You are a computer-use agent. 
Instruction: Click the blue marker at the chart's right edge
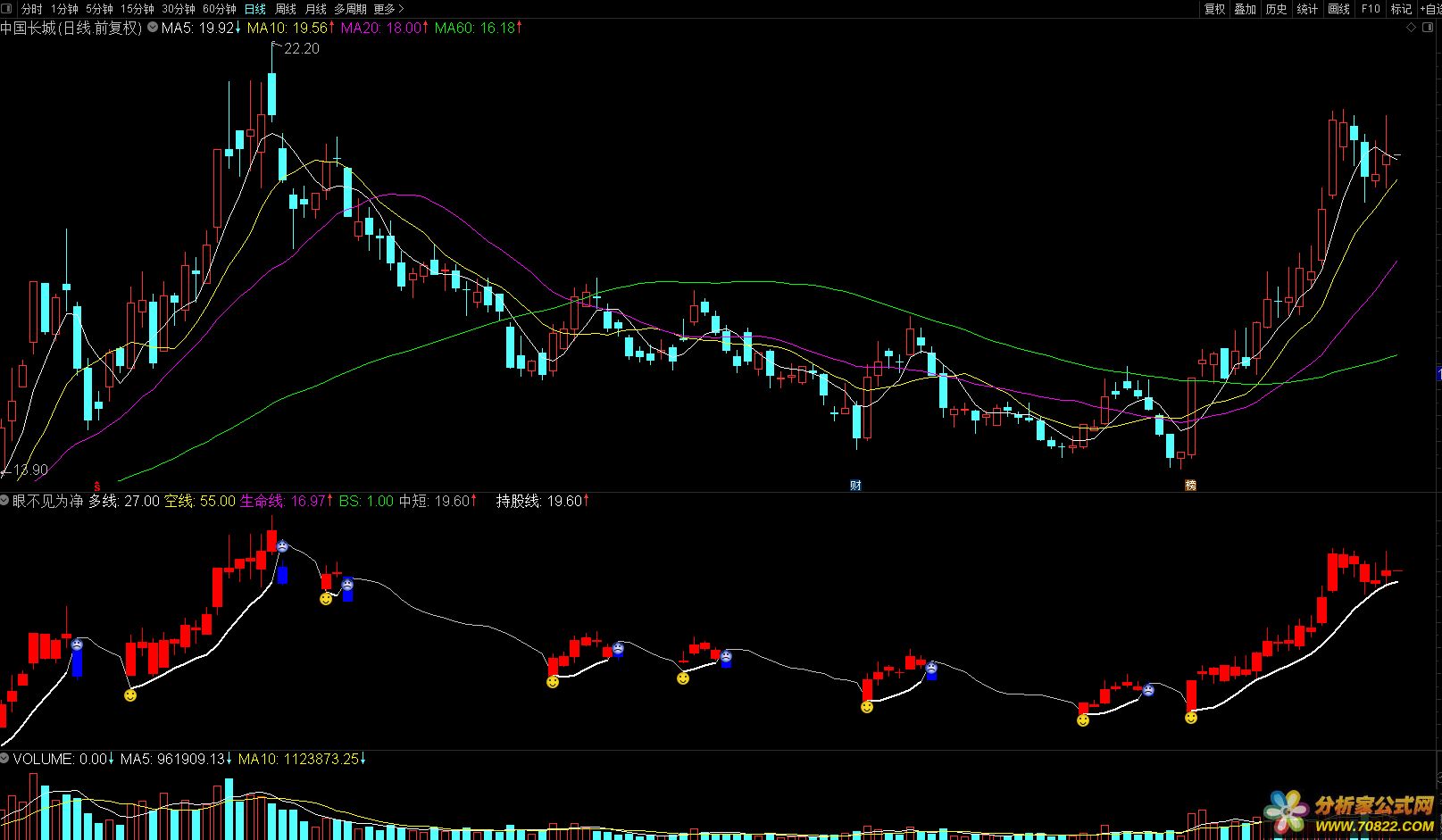pyautogui.click(x=1438, y=374)
